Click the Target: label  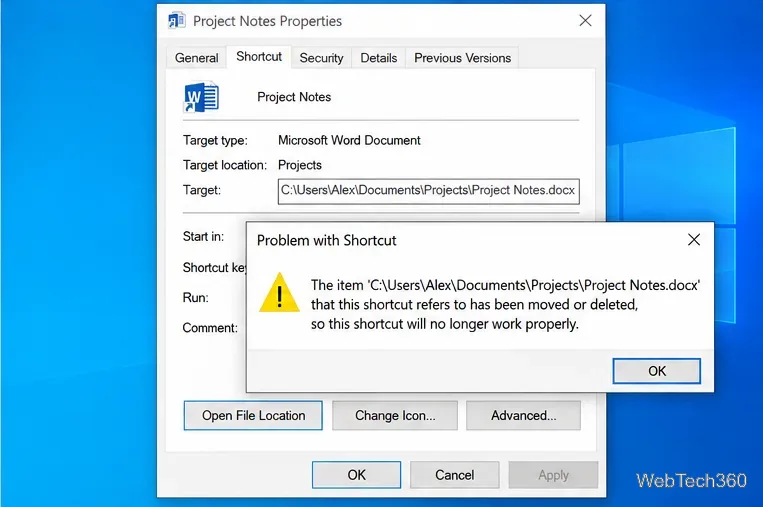point(202,190)
